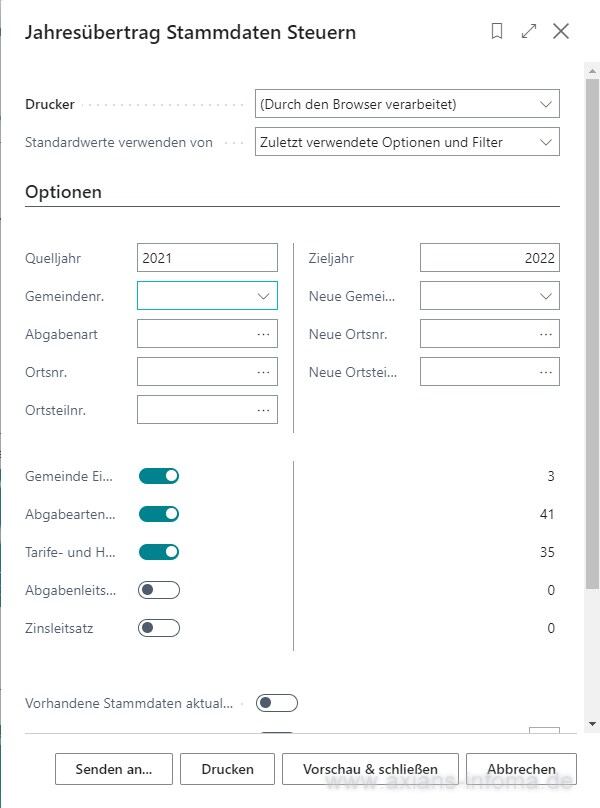
Task: Disable the Gemeinde Ei... toggle
Action: 159,476
